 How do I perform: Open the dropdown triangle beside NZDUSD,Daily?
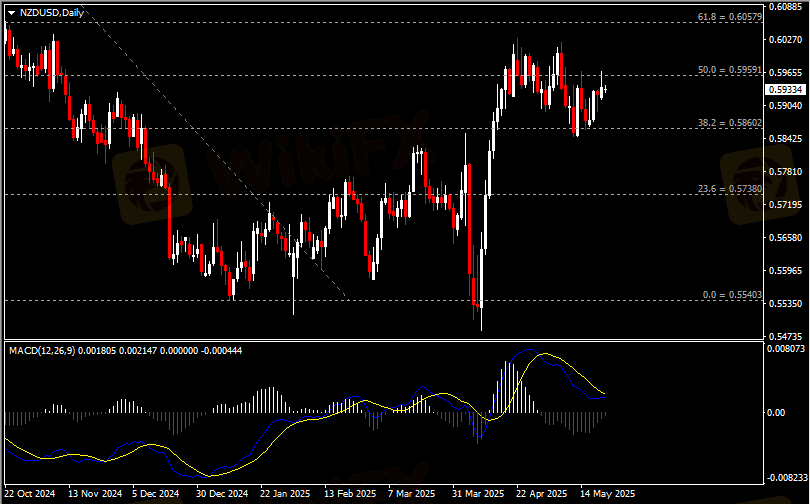[11, 12]
